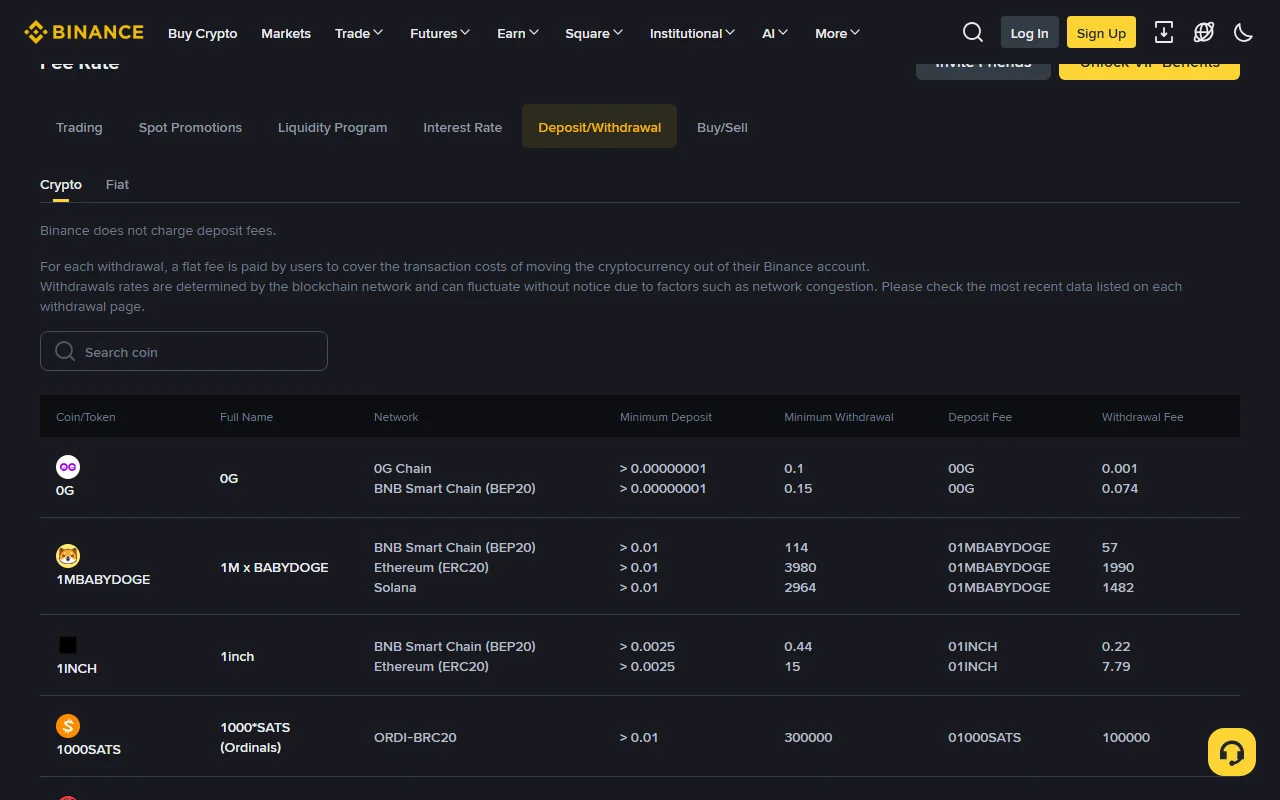Click the Coin/Token column header

[86, 417]
